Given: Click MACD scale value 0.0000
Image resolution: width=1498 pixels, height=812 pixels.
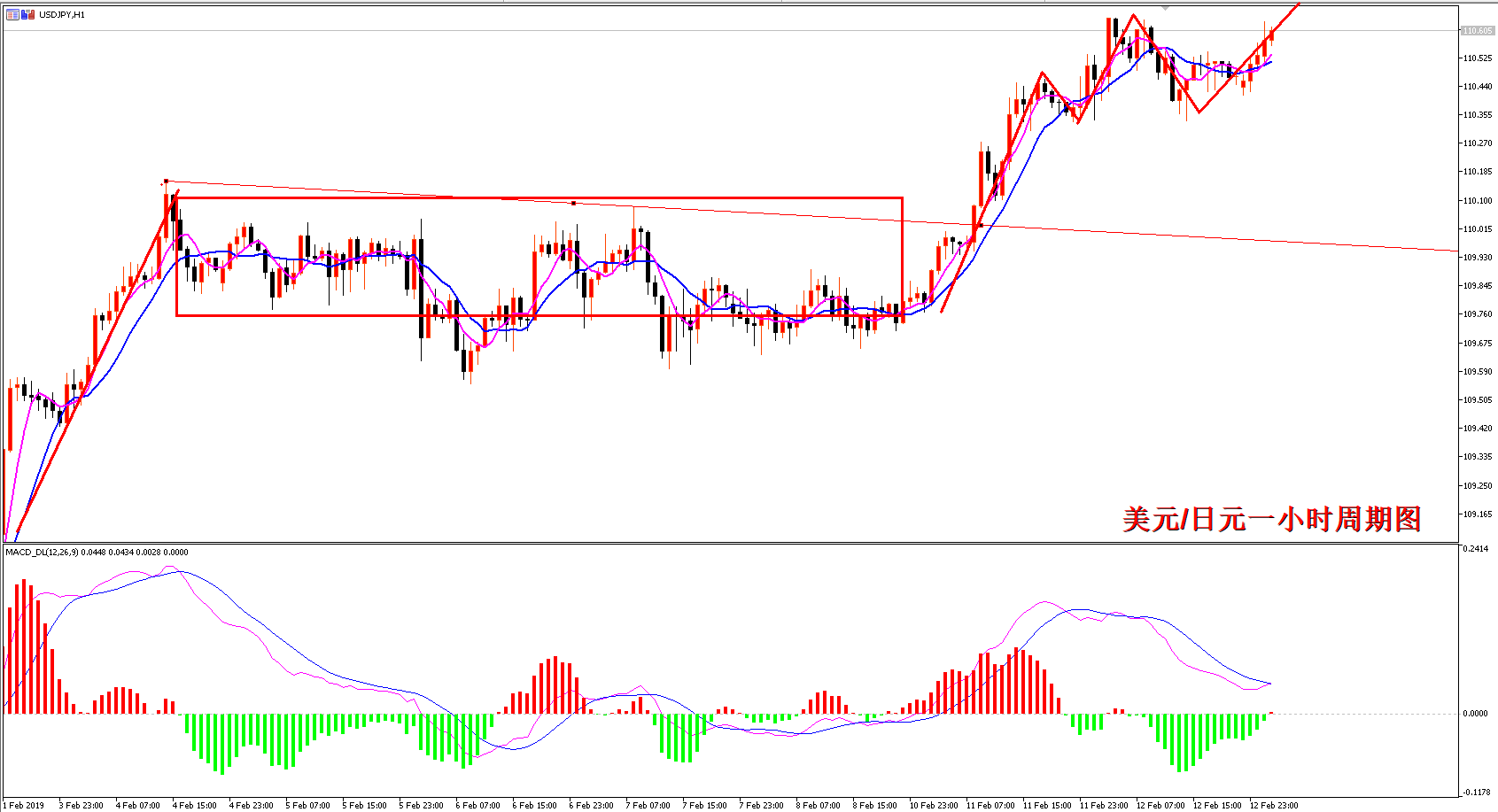Looking at the screenshot, I should pyautogui.click(x=1477, y=714).
